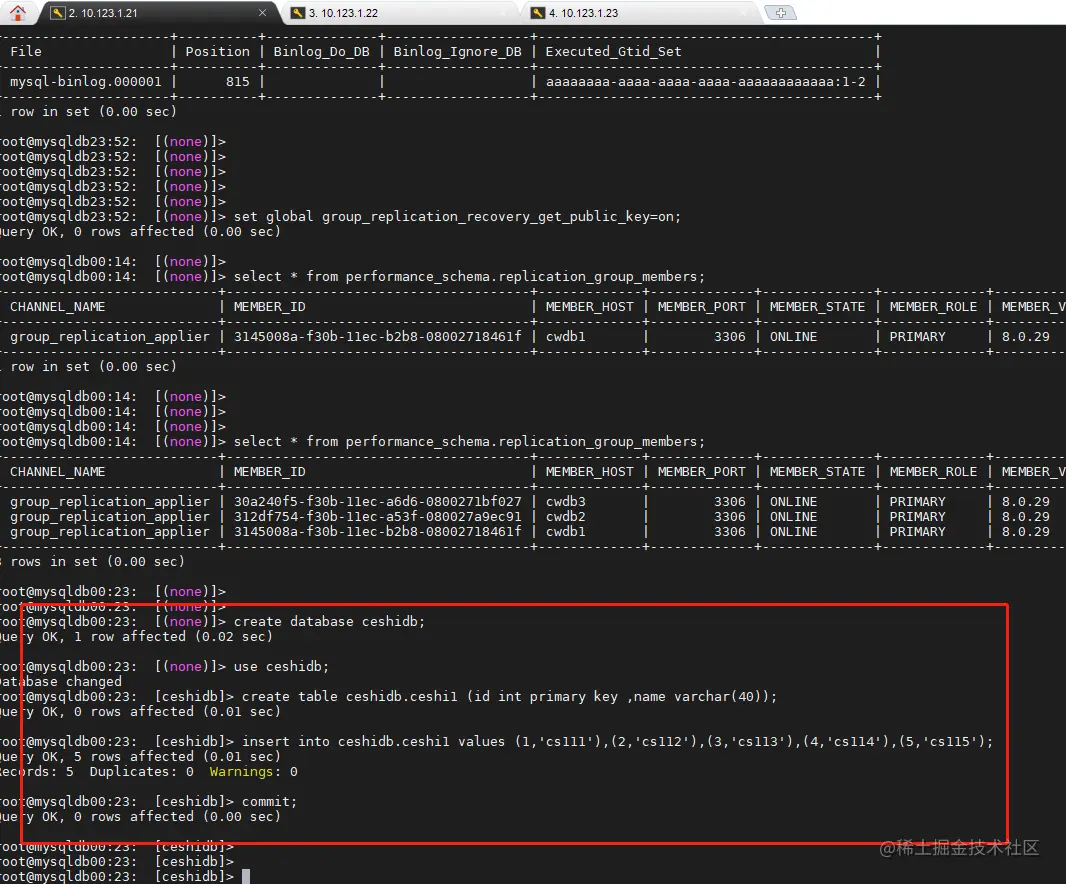Click member ID 30a240f5-f30b-11ec-a6d6-0800271bf027

click(378, 502)
